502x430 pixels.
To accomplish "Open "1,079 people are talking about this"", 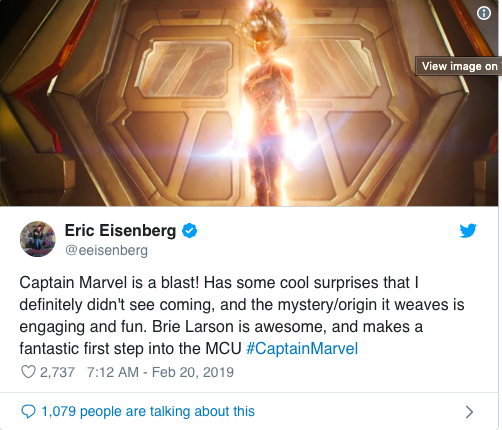I will tap(148, 411).
